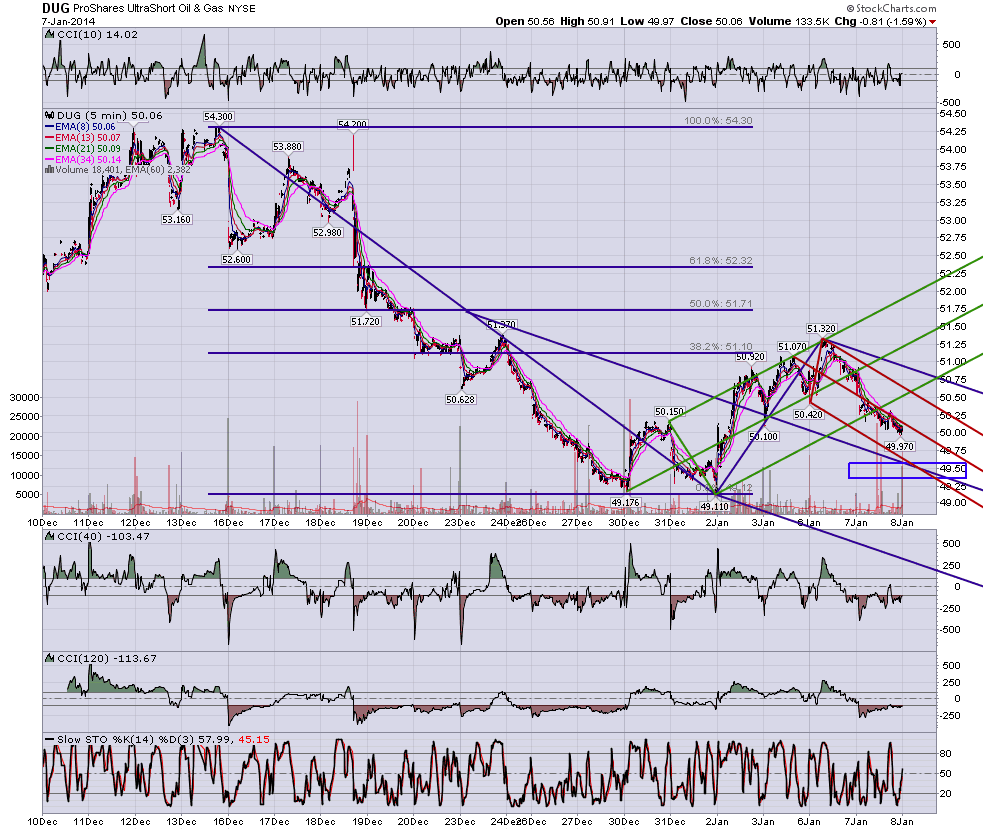Click the CCI(40) indicator mountain icon
Image resolution: width=983 pixels, height=832 pixels.
(50, 536)
